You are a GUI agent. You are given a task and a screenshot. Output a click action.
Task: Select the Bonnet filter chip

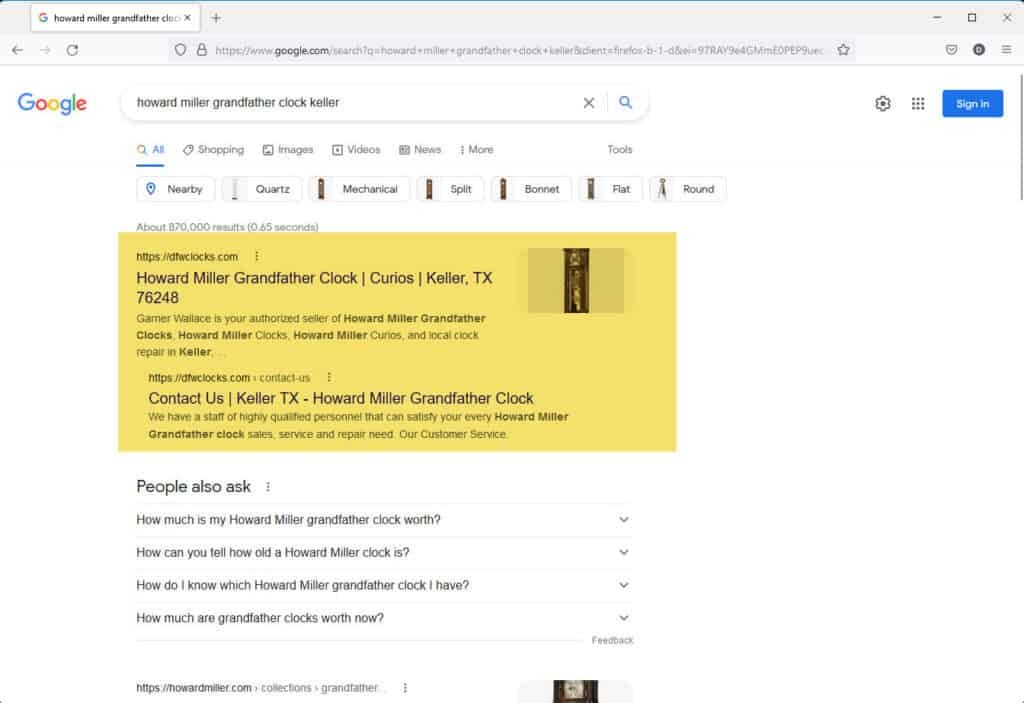(531, 189)
